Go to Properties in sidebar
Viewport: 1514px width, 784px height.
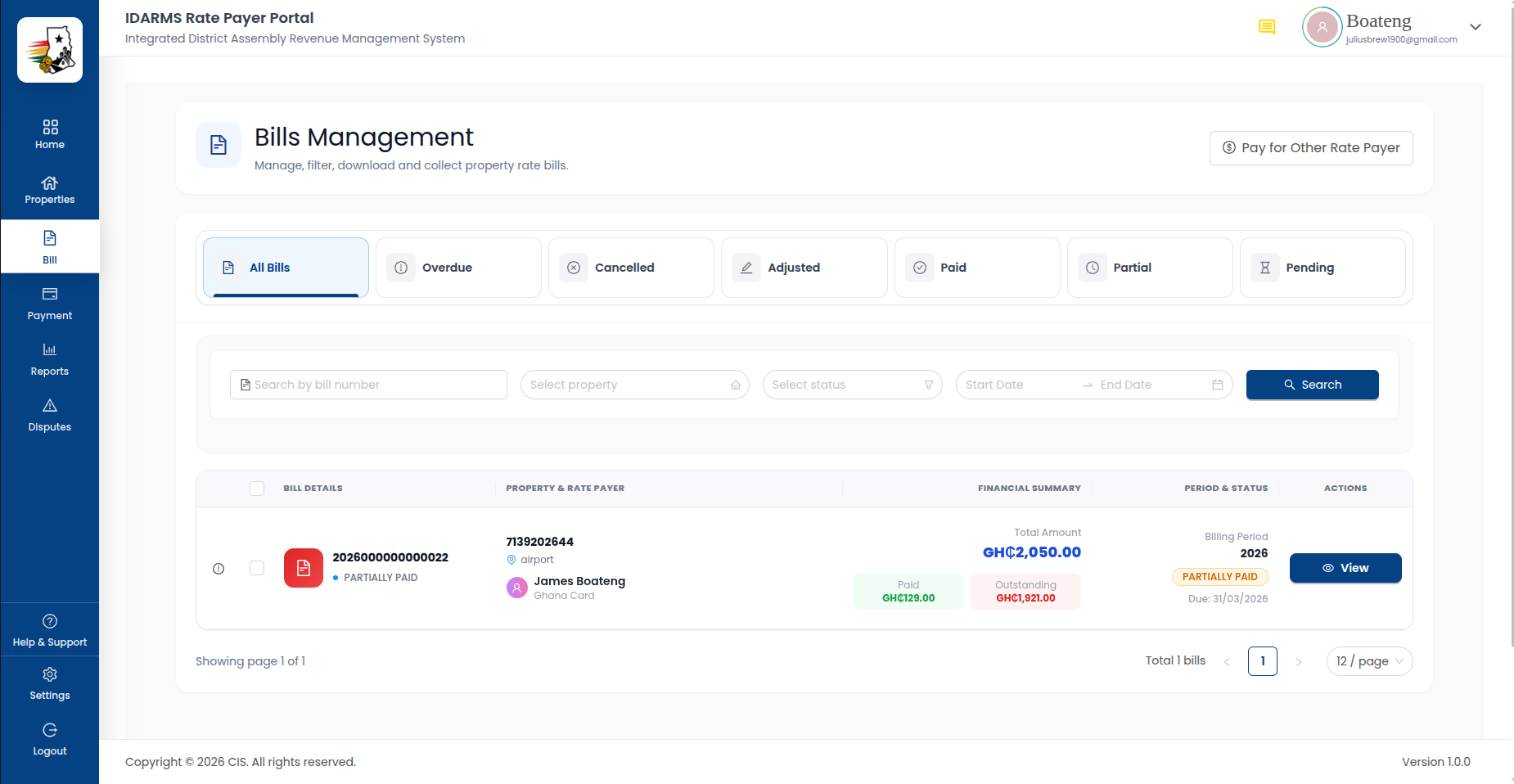(x=49, y=191)
